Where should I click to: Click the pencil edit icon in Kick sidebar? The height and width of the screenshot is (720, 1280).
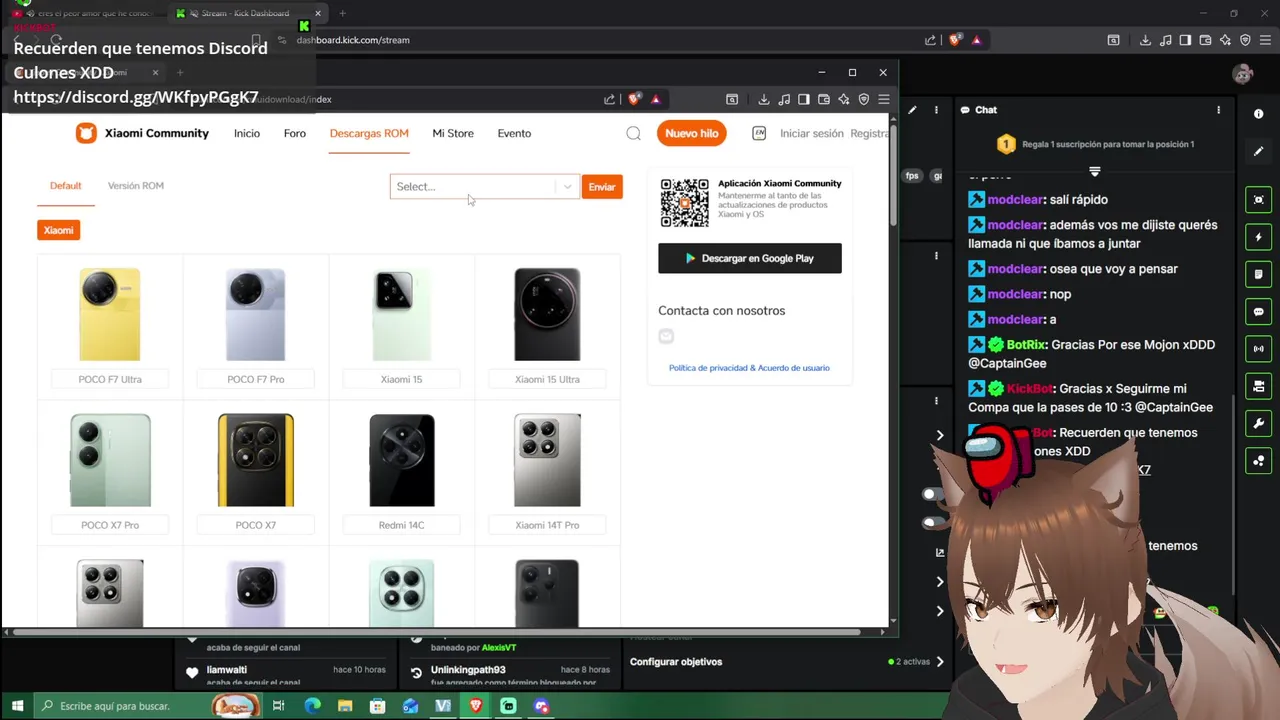coord(1258,151)
